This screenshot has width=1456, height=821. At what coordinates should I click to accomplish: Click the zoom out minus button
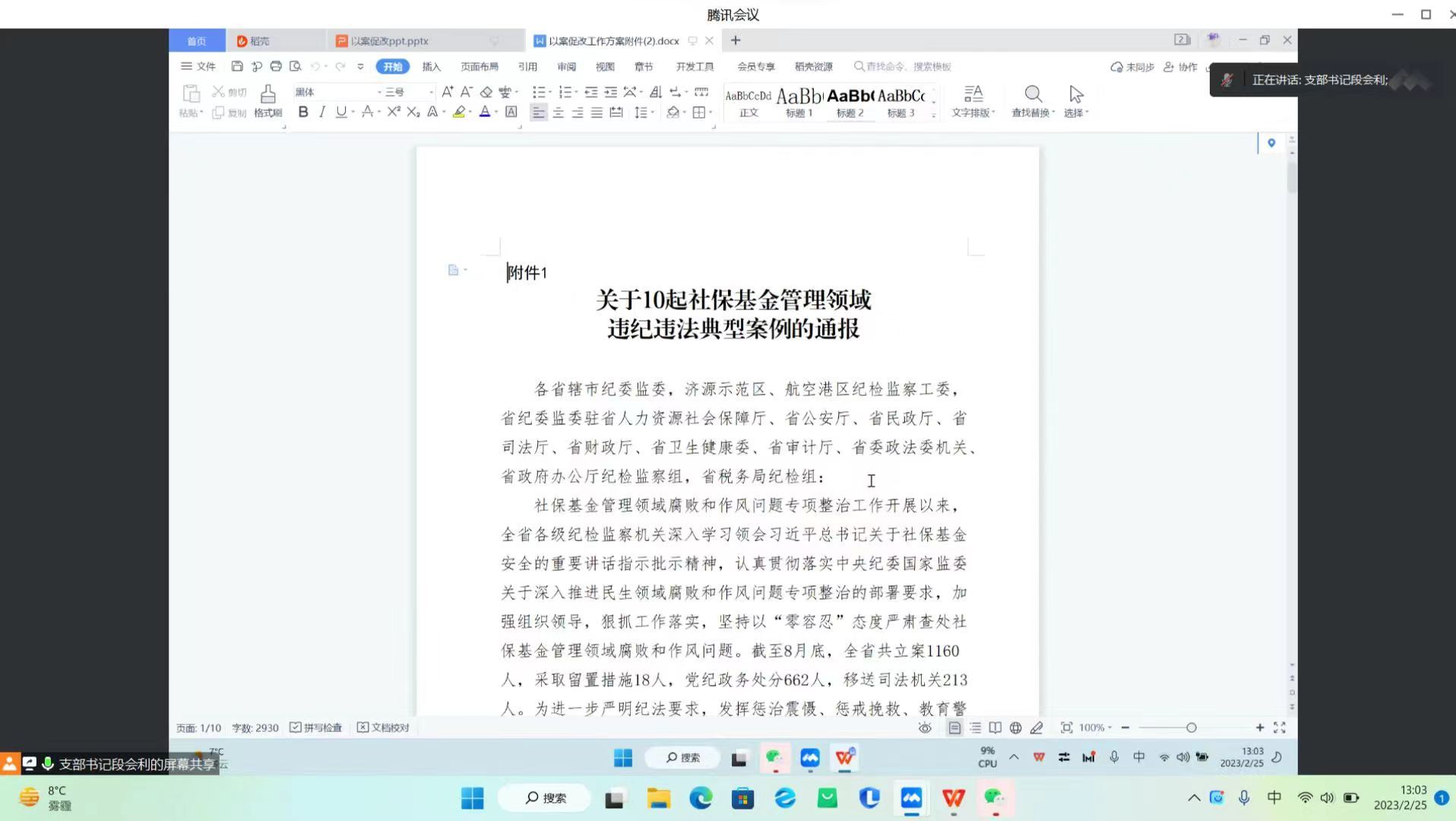point(1125,727)
